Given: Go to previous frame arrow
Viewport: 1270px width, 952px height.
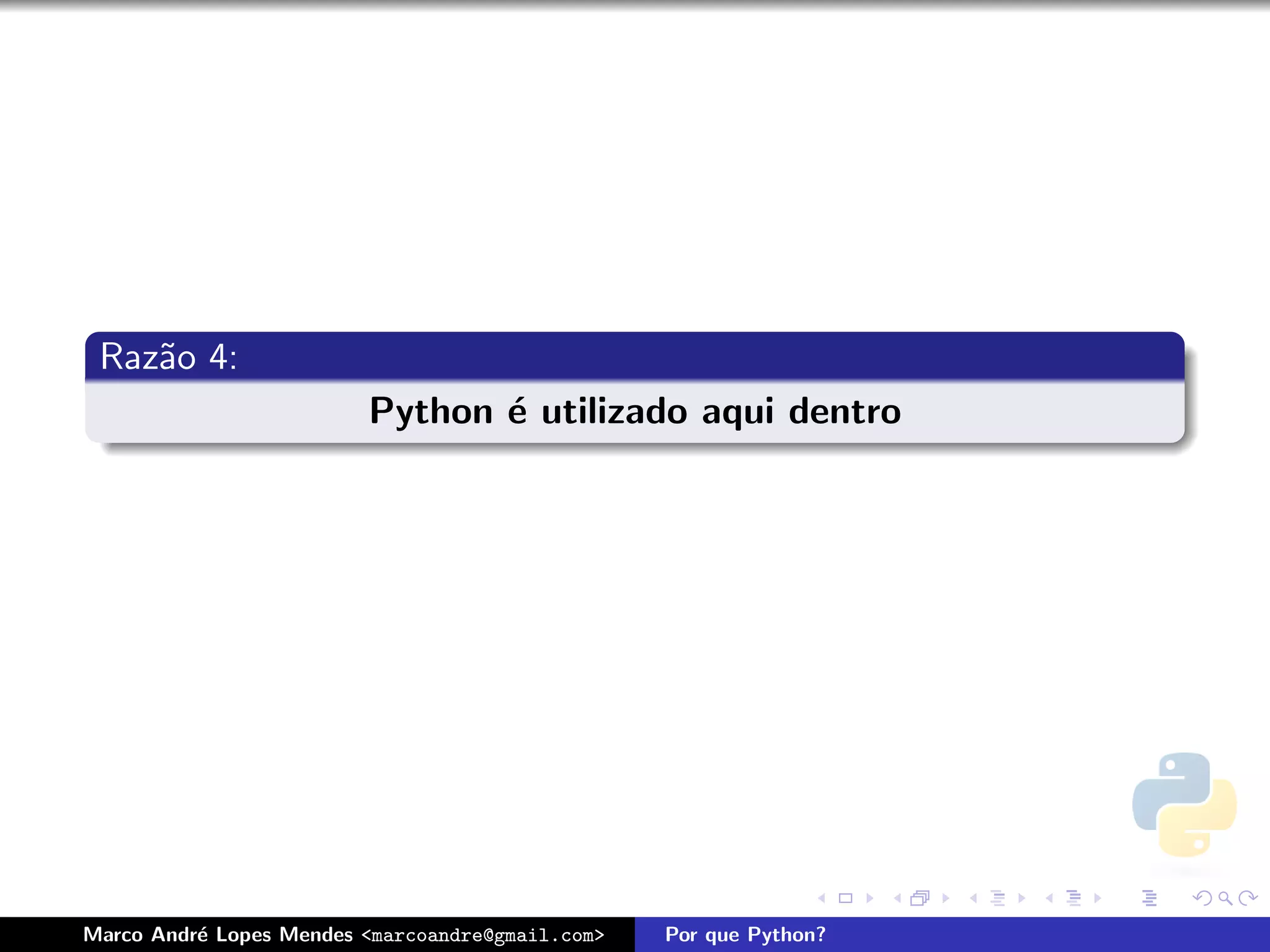Looking at the screenshot, I should 897,898.
